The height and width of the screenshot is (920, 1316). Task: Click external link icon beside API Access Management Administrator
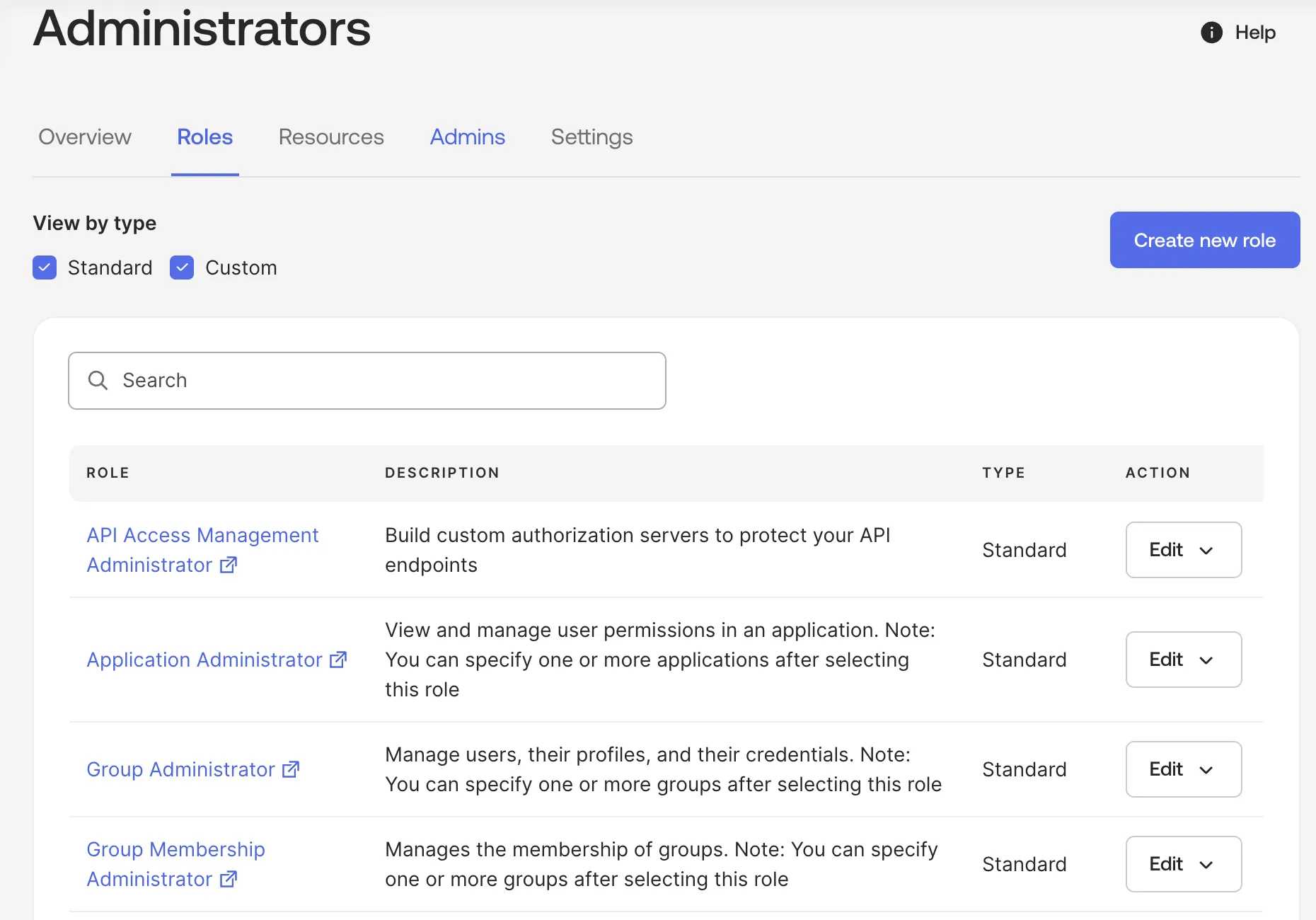tap(229, 565)
